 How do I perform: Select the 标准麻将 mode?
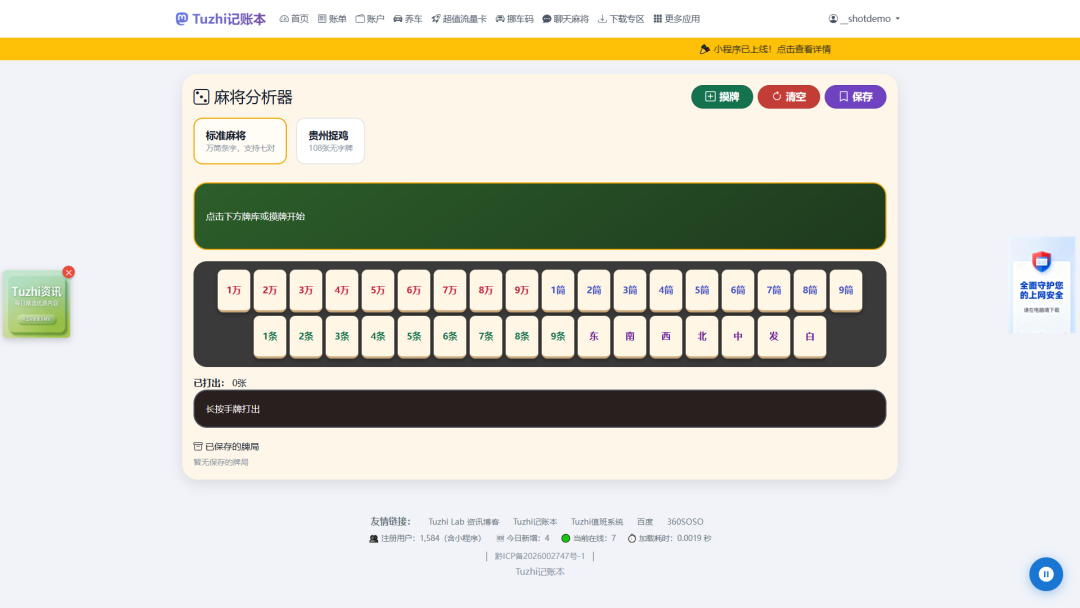pos(240,140)
